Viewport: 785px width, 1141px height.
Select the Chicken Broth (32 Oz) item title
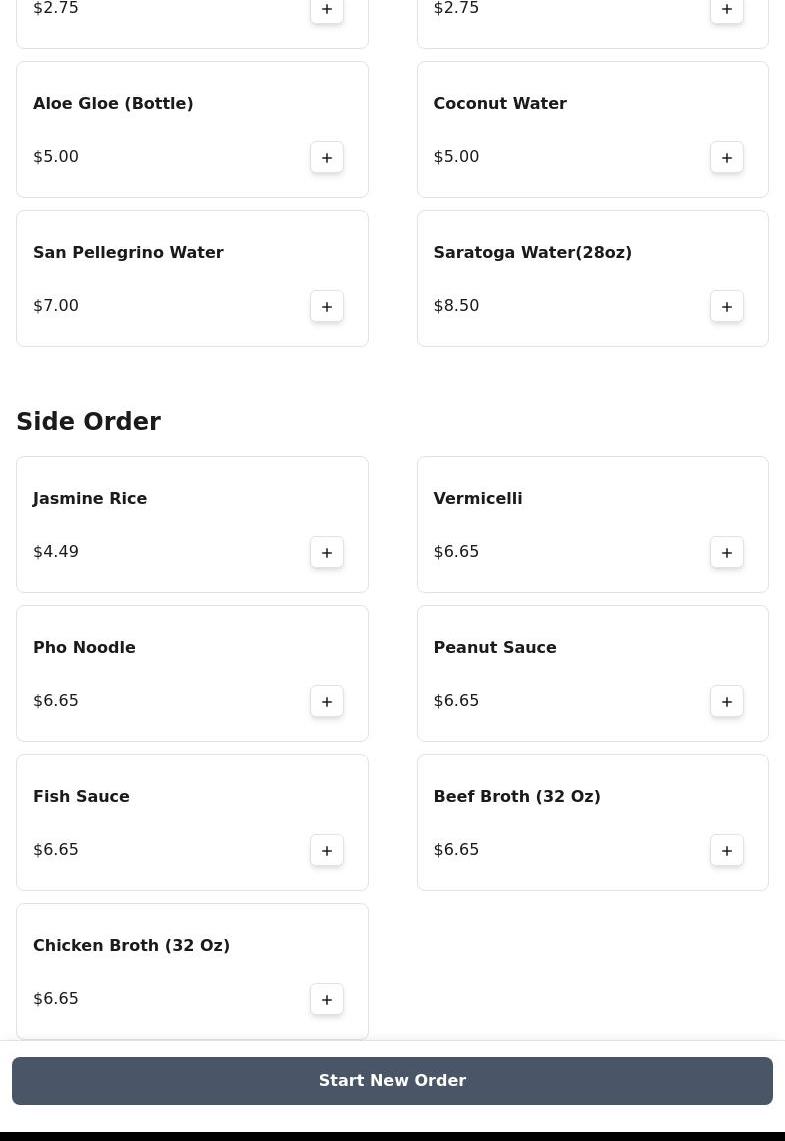[131, 945]
